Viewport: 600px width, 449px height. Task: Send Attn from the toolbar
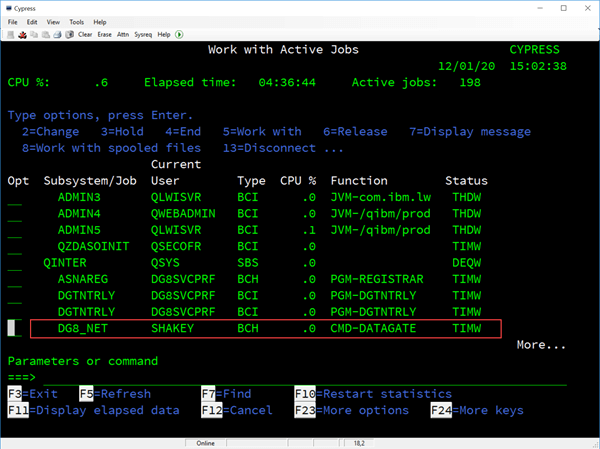(124, 34)
